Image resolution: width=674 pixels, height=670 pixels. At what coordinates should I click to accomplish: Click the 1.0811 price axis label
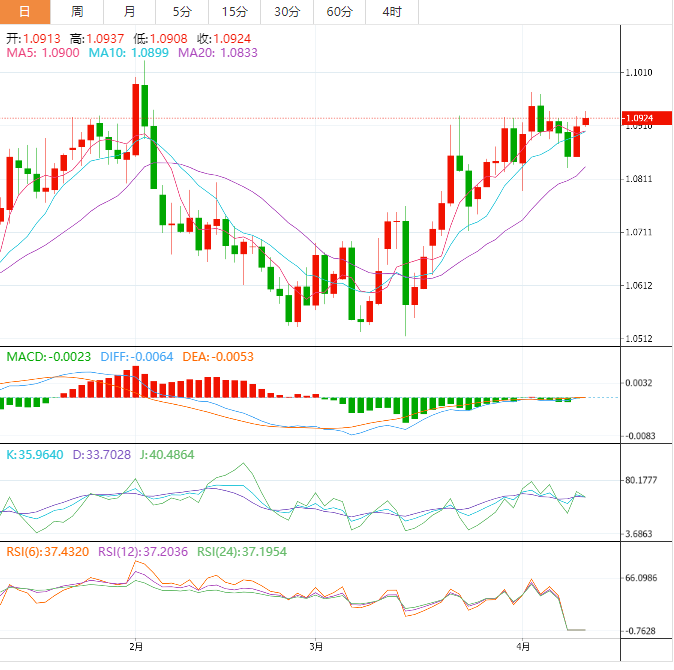click(638, 179)
